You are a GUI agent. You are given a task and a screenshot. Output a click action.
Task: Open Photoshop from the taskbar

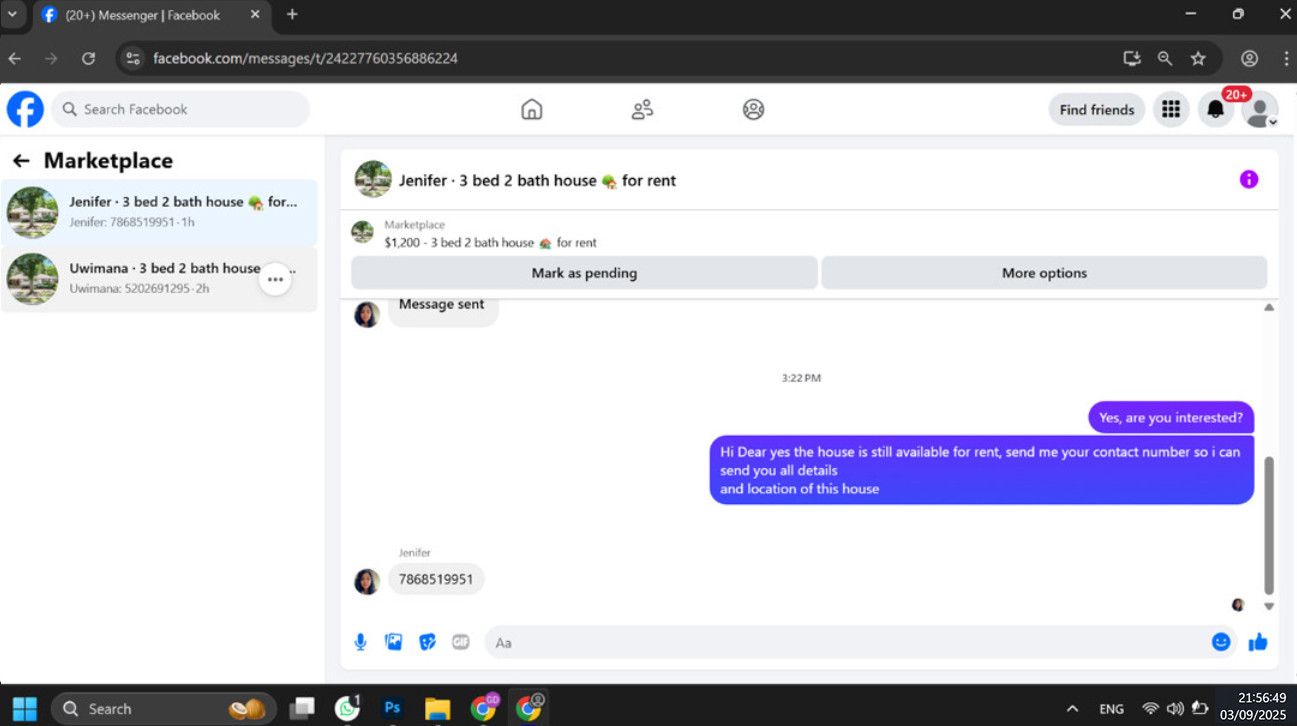coord(392,708)
